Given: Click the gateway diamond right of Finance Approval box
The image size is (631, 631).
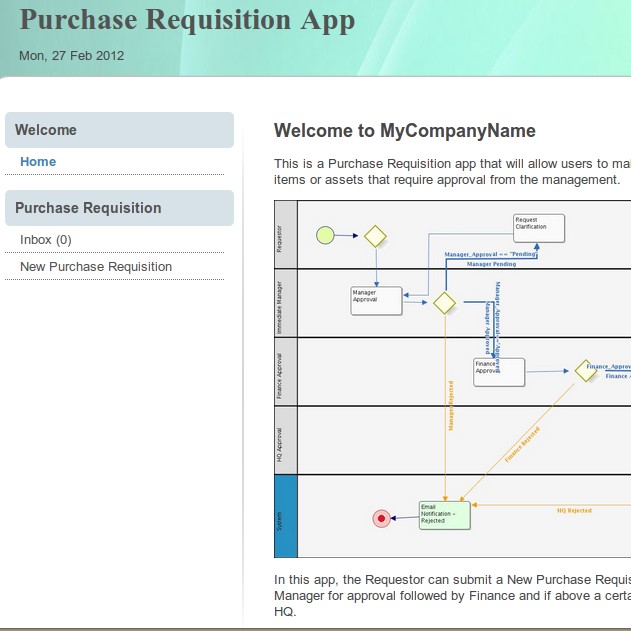Looking at the screenshot, I should pos(585,370).
